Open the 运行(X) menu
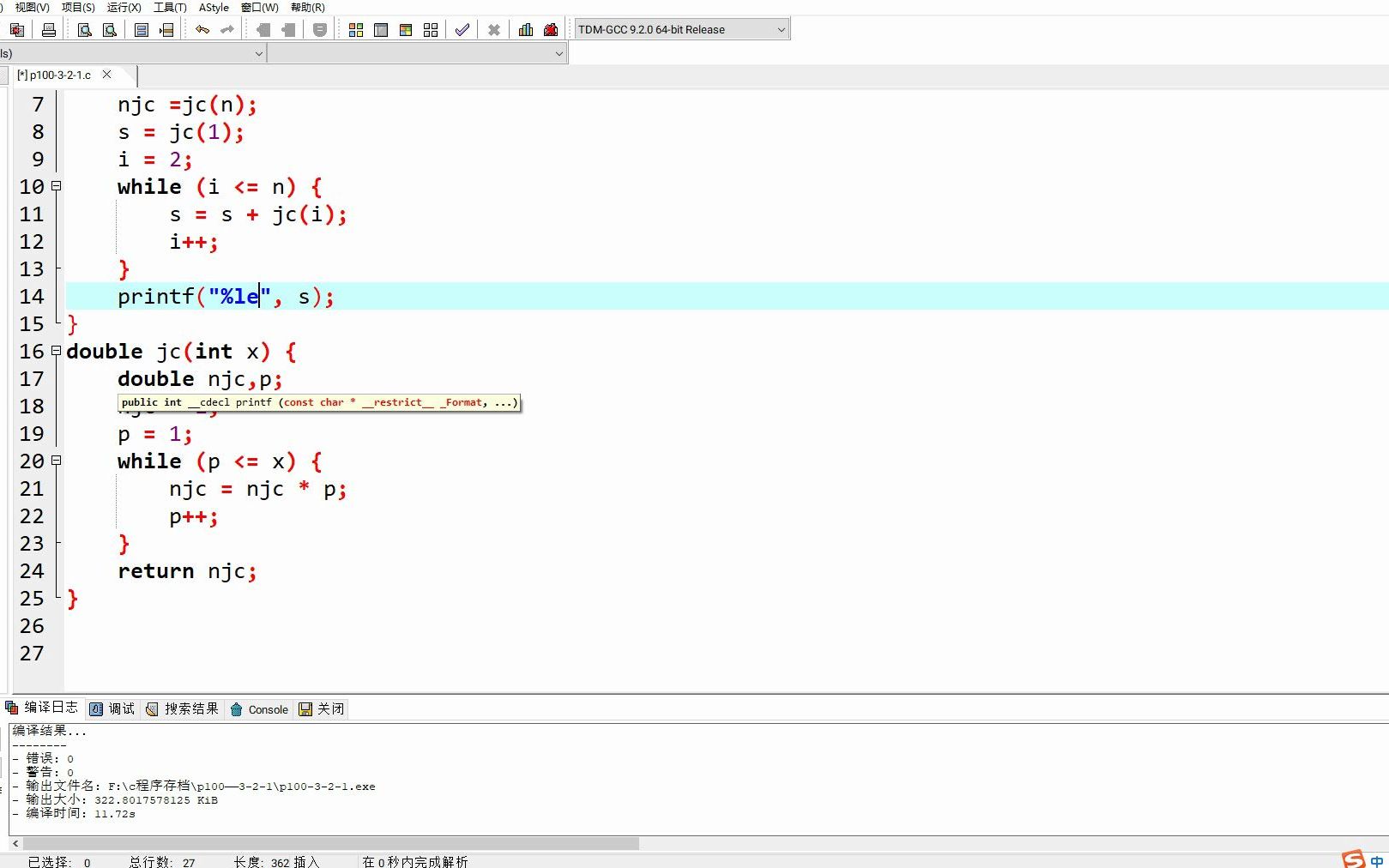 (x=124, y=7)
